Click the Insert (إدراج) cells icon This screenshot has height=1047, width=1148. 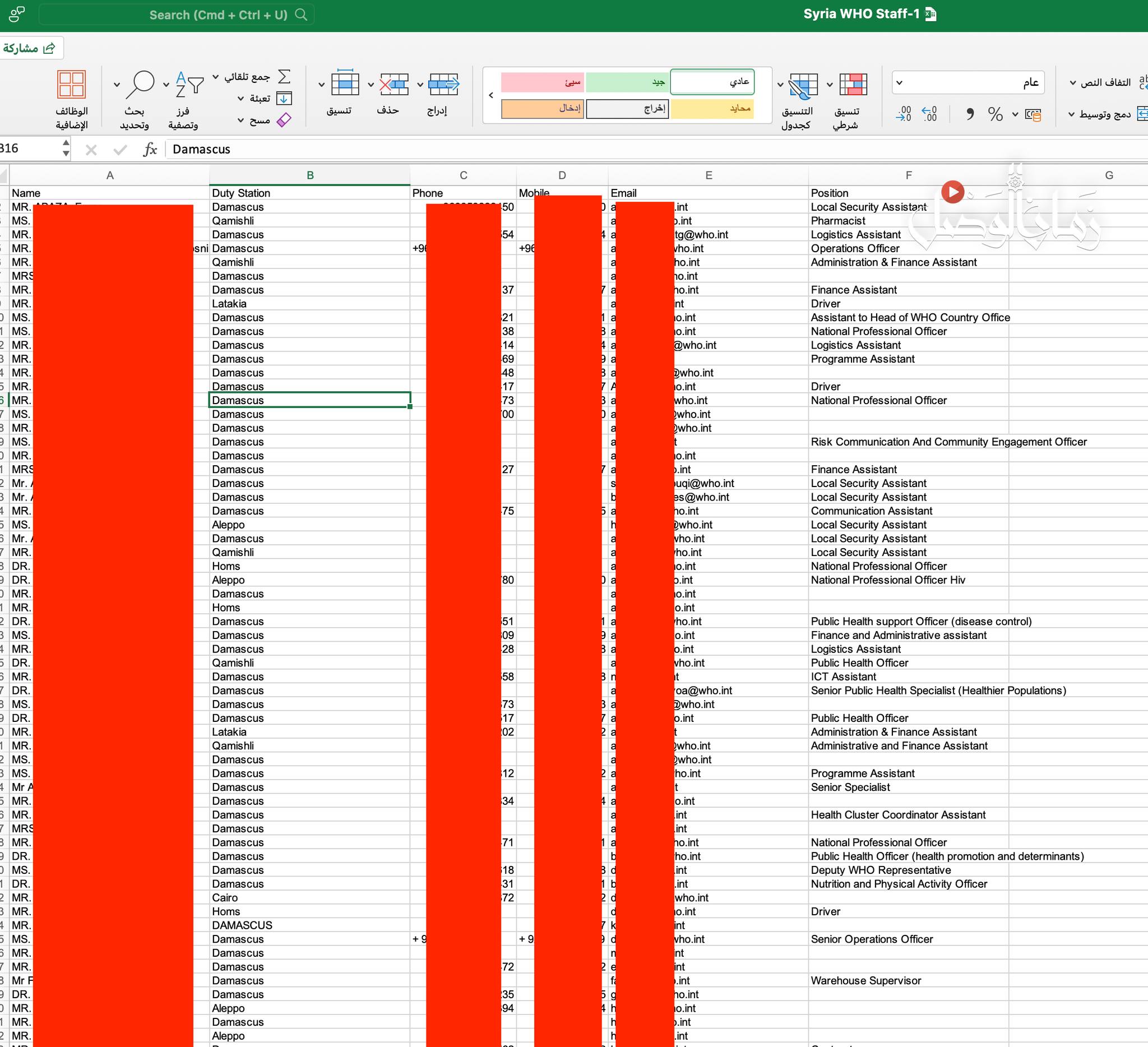[x=443, y=84]
